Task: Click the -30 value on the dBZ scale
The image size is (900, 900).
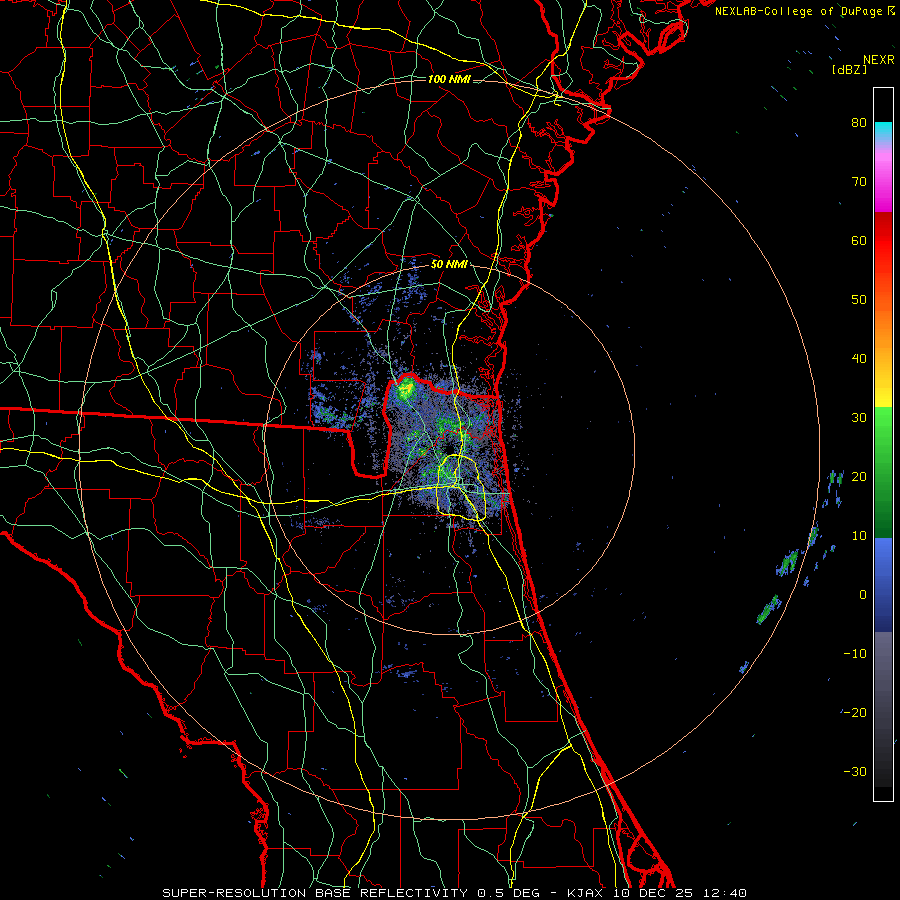Action: [x=855, y=772]
